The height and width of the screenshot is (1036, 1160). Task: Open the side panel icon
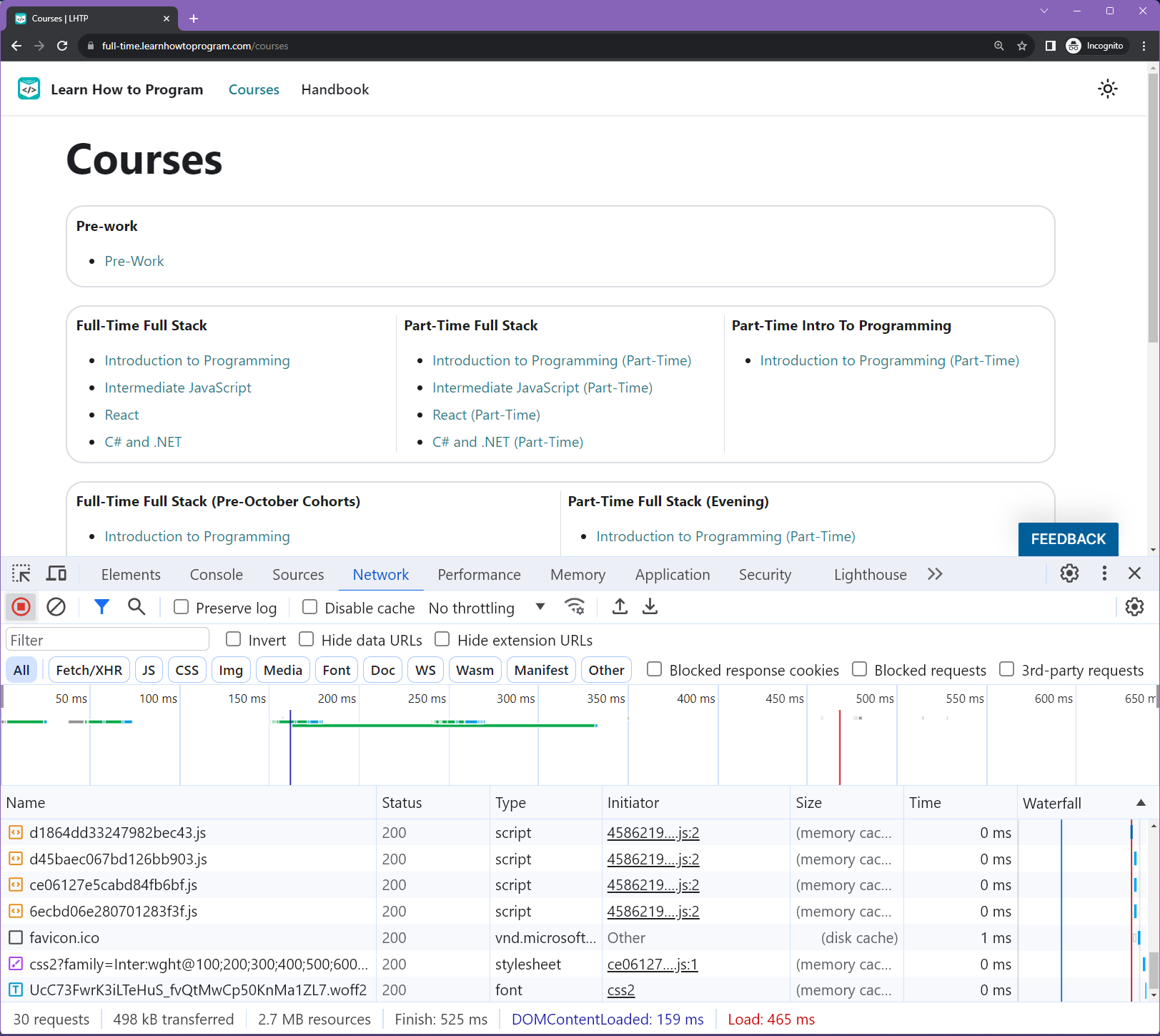(1050, 46)
